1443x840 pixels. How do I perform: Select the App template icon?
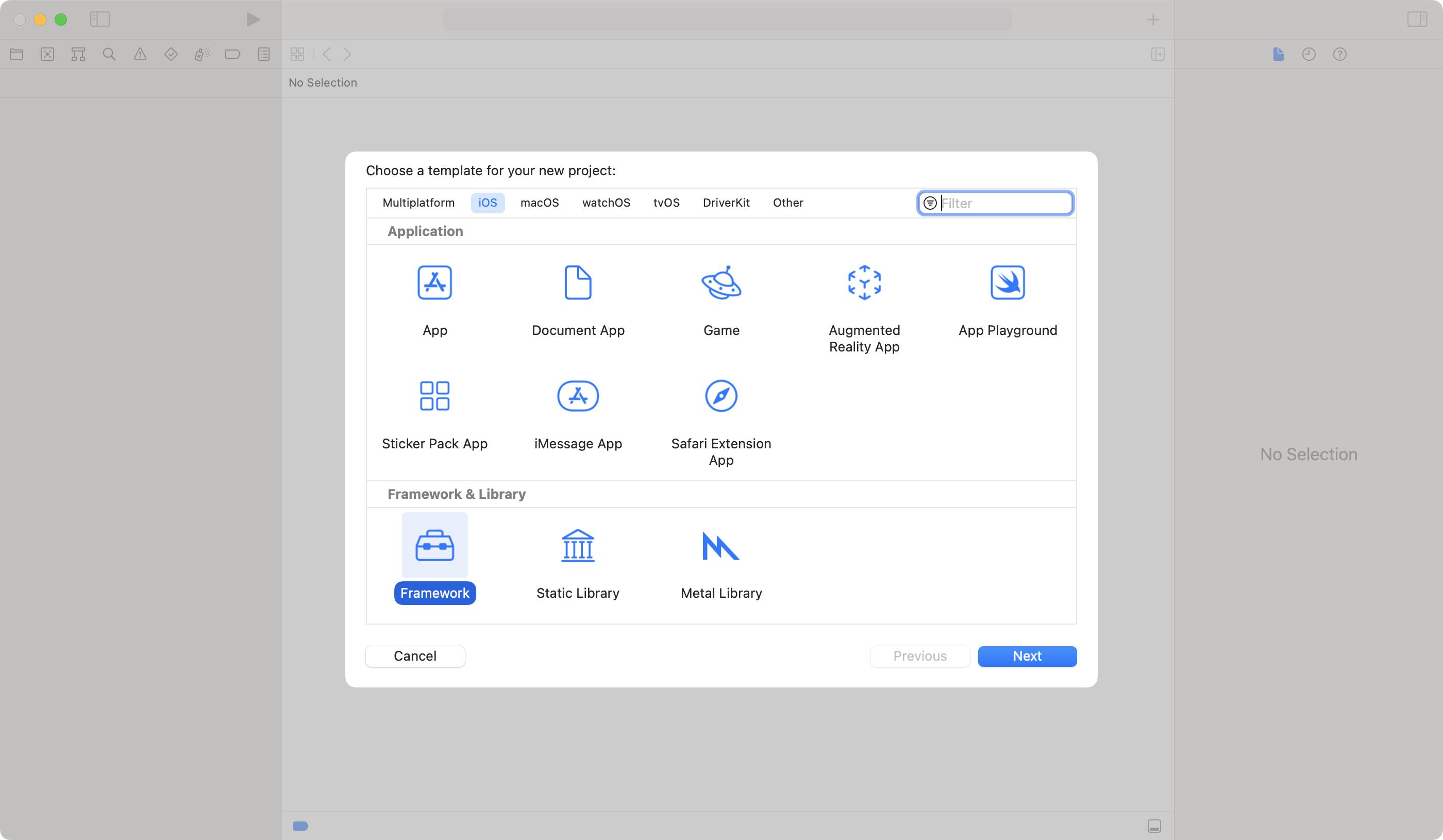434,282
